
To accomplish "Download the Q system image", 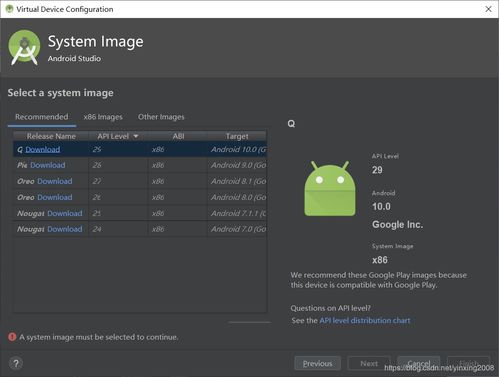I will pyautogui.click(x=43, y=149).
